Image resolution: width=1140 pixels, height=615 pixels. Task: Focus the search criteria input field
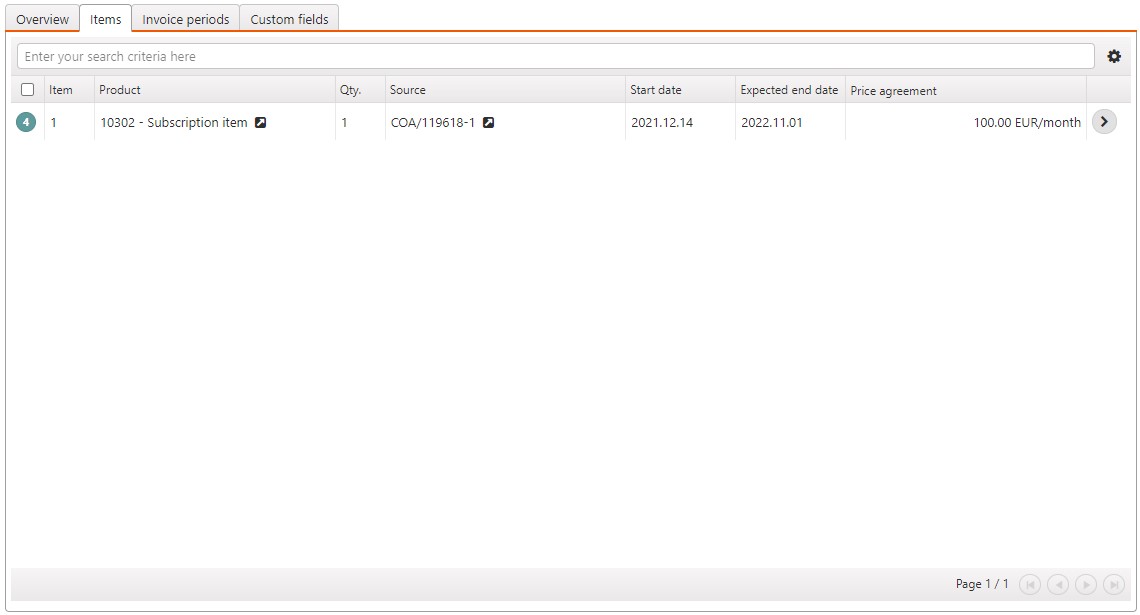coord(555,57)
